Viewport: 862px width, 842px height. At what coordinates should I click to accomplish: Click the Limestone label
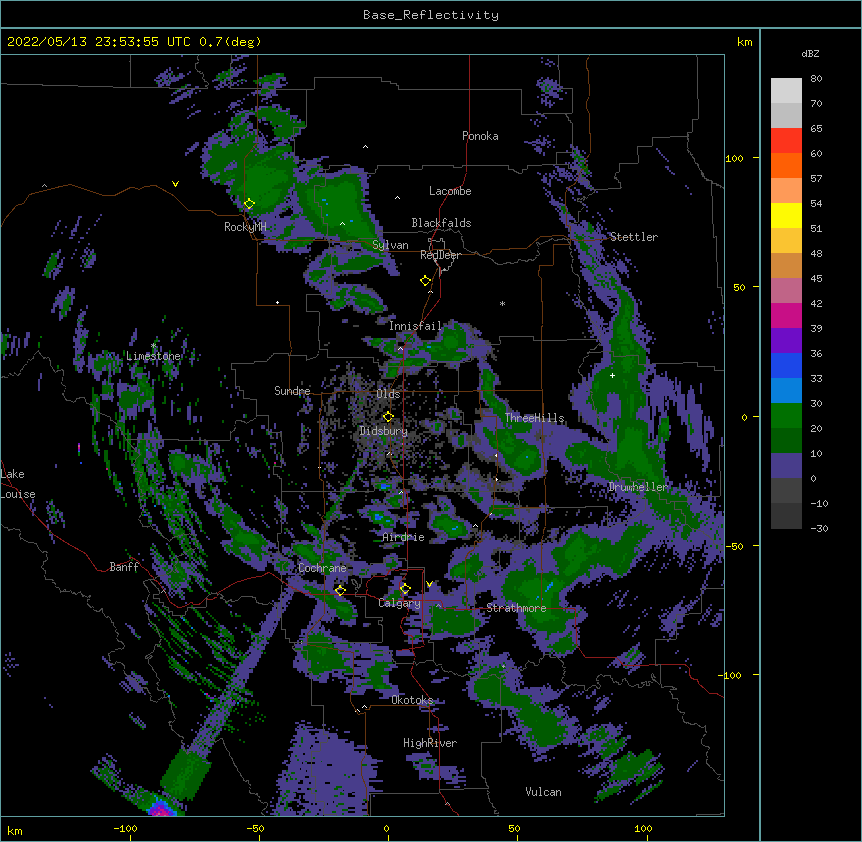click(153, 356)
